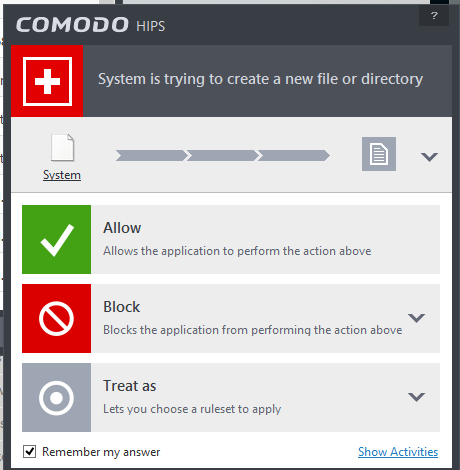Open help with the question mark icon
This screenshot has width=460, height=470.
[x=434, y=15]
